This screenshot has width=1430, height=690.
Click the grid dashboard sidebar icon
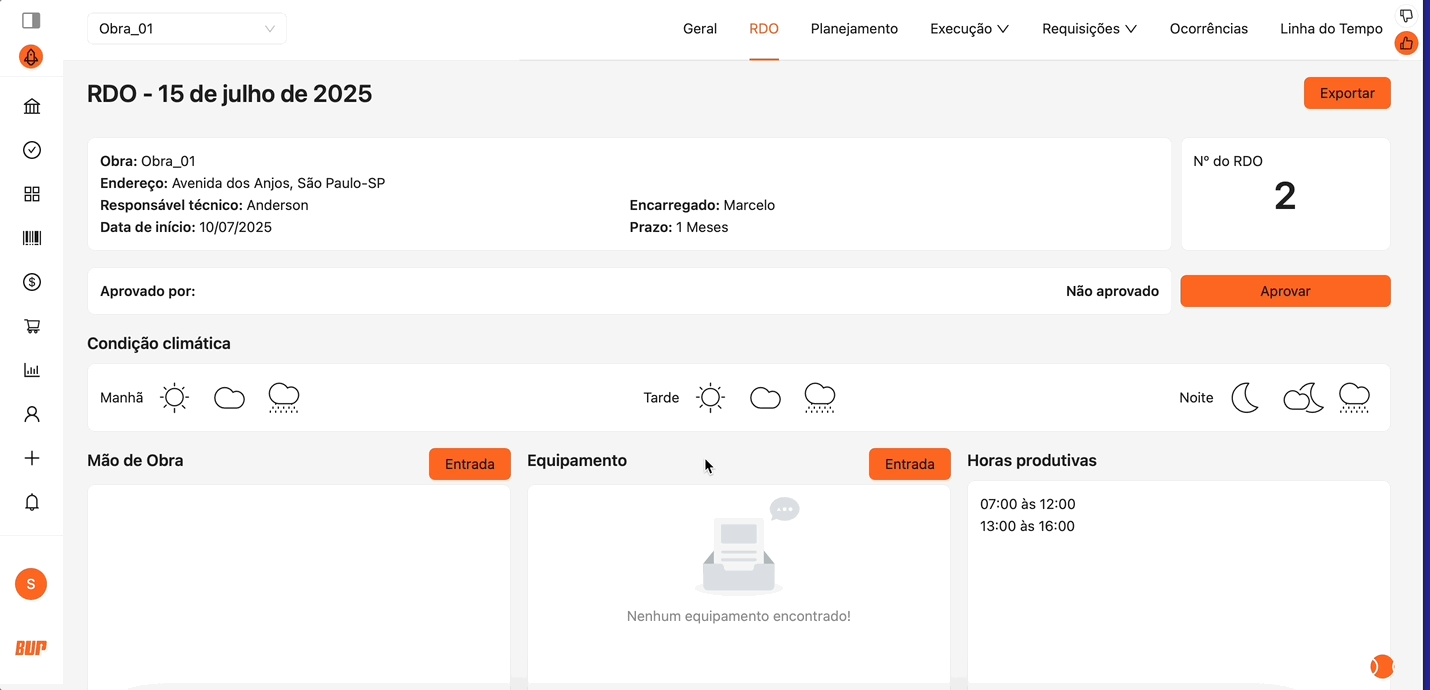click(x=32, y=194)
